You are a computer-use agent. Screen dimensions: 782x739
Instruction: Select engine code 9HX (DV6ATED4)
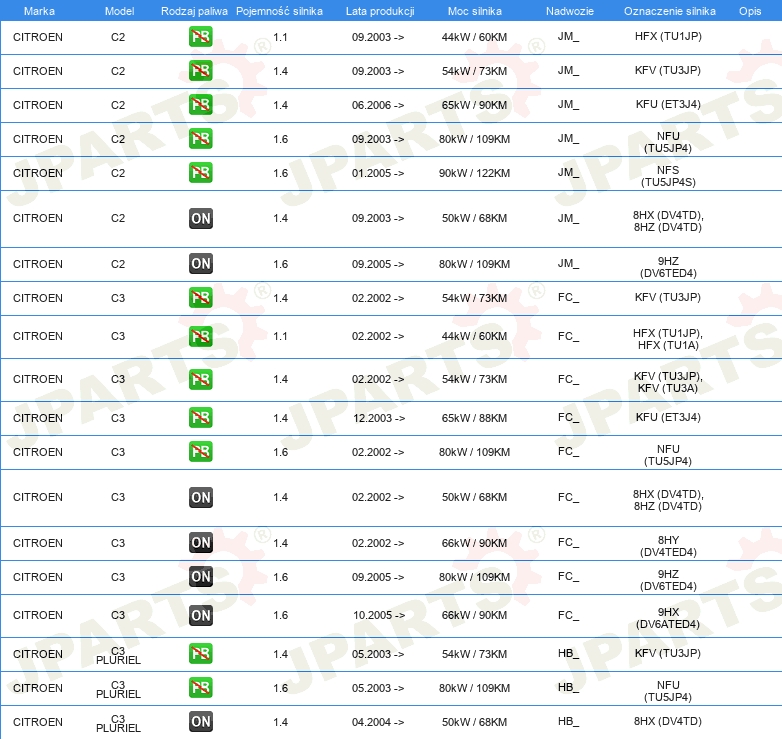668,618
